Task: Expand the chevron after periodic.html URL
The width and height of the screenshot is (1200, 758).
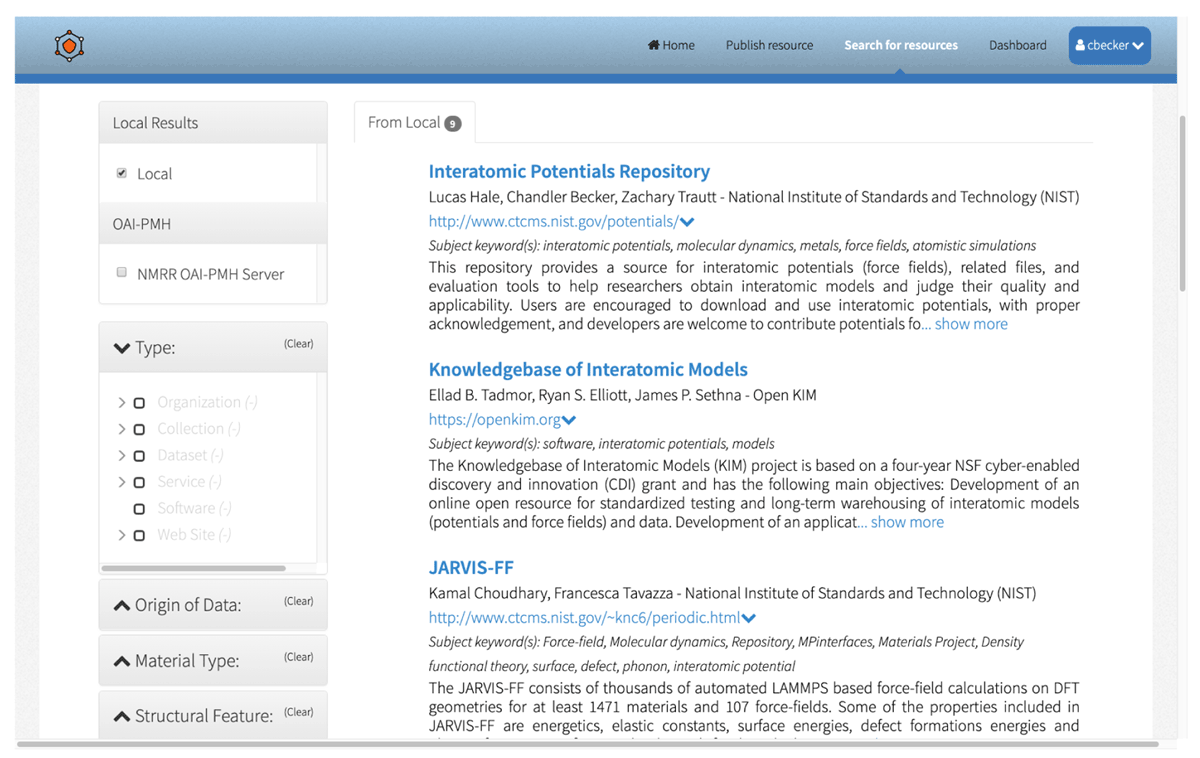Action: (749, 618)
